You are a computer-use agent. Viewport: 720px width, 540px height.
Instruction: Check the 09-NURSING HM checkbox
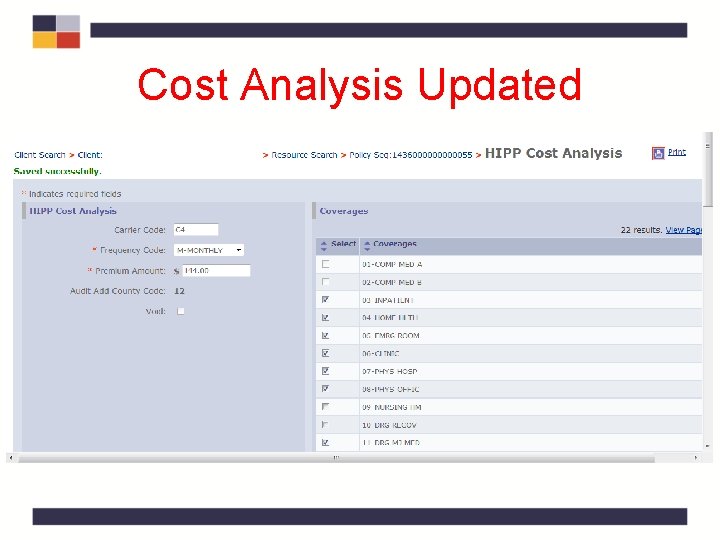(326, 407)
